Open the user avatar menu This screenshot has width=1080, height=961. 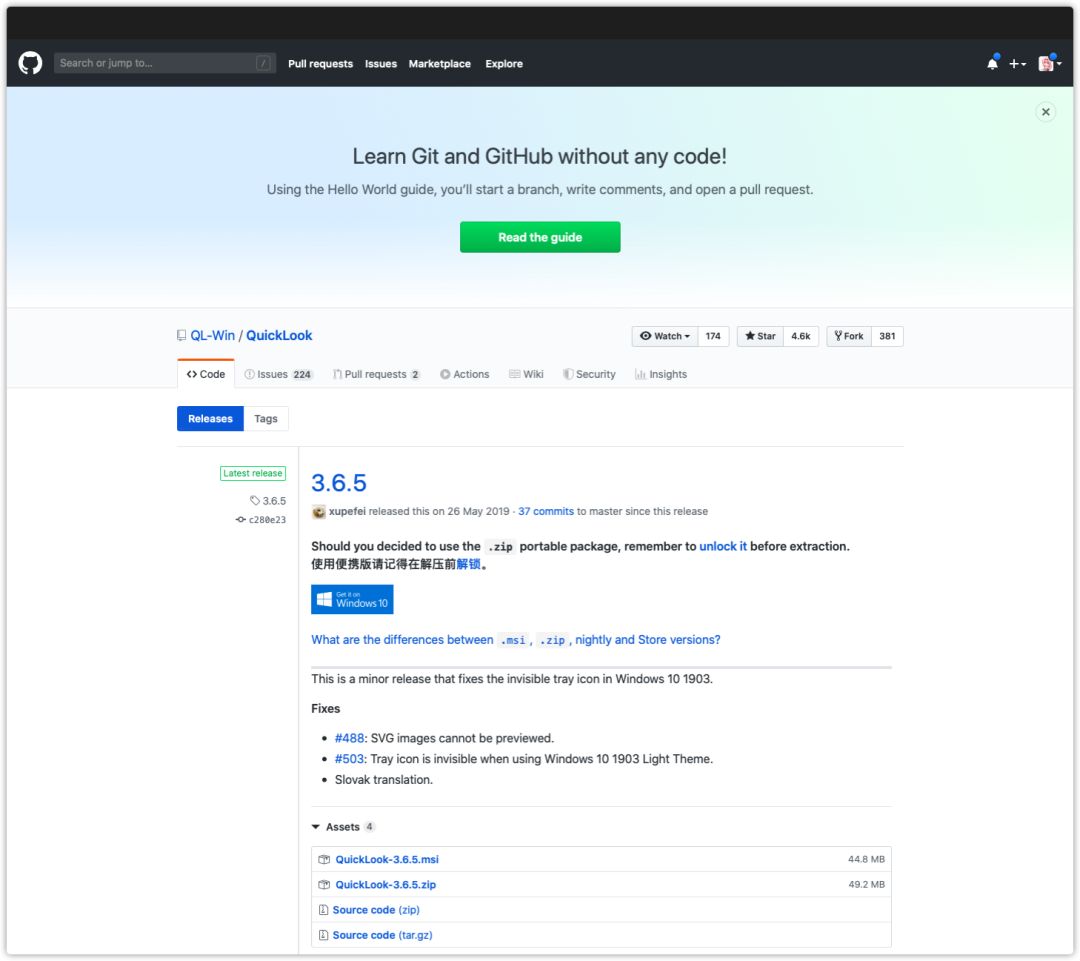click(1049, 63)
